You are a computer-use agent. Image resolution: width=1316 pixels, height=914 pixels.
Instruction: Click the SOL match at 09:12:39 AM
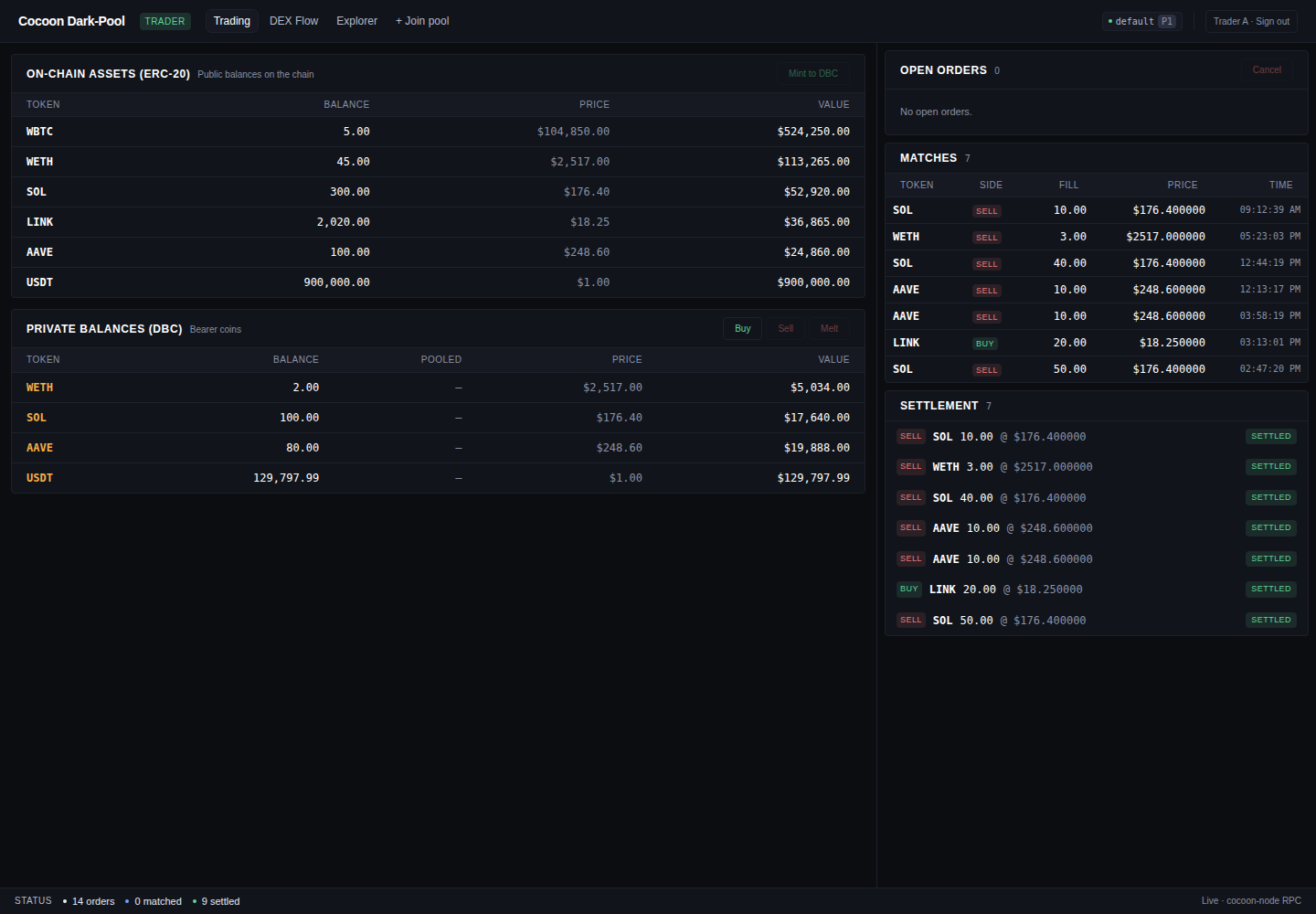1097,210
